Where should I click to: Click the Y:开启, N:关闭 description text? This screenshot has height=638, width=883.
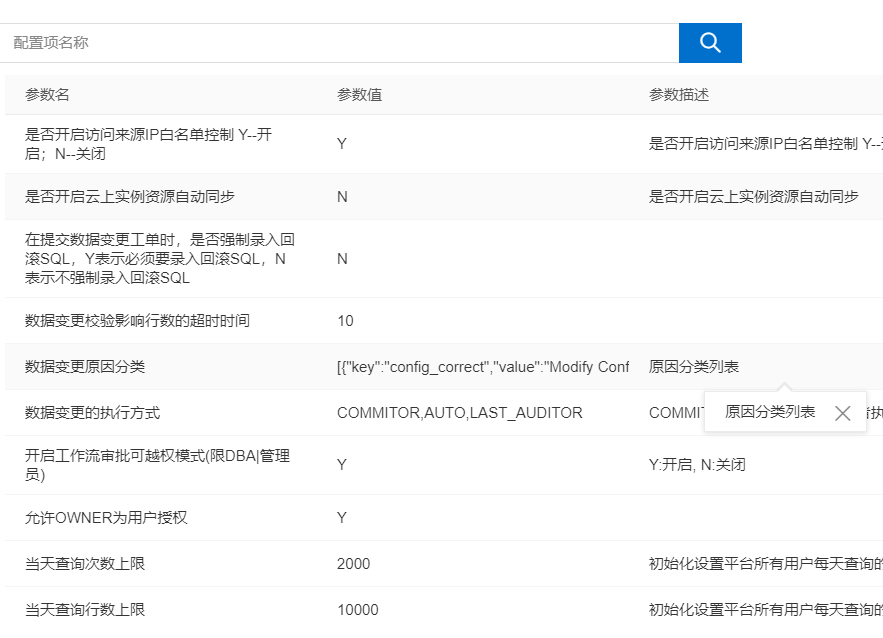[697, 465]
